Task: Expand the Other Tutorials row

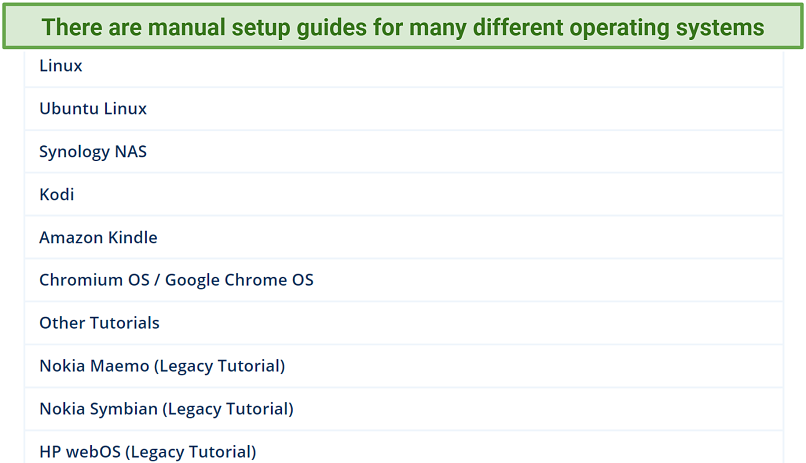Action: tap(404, 323)
